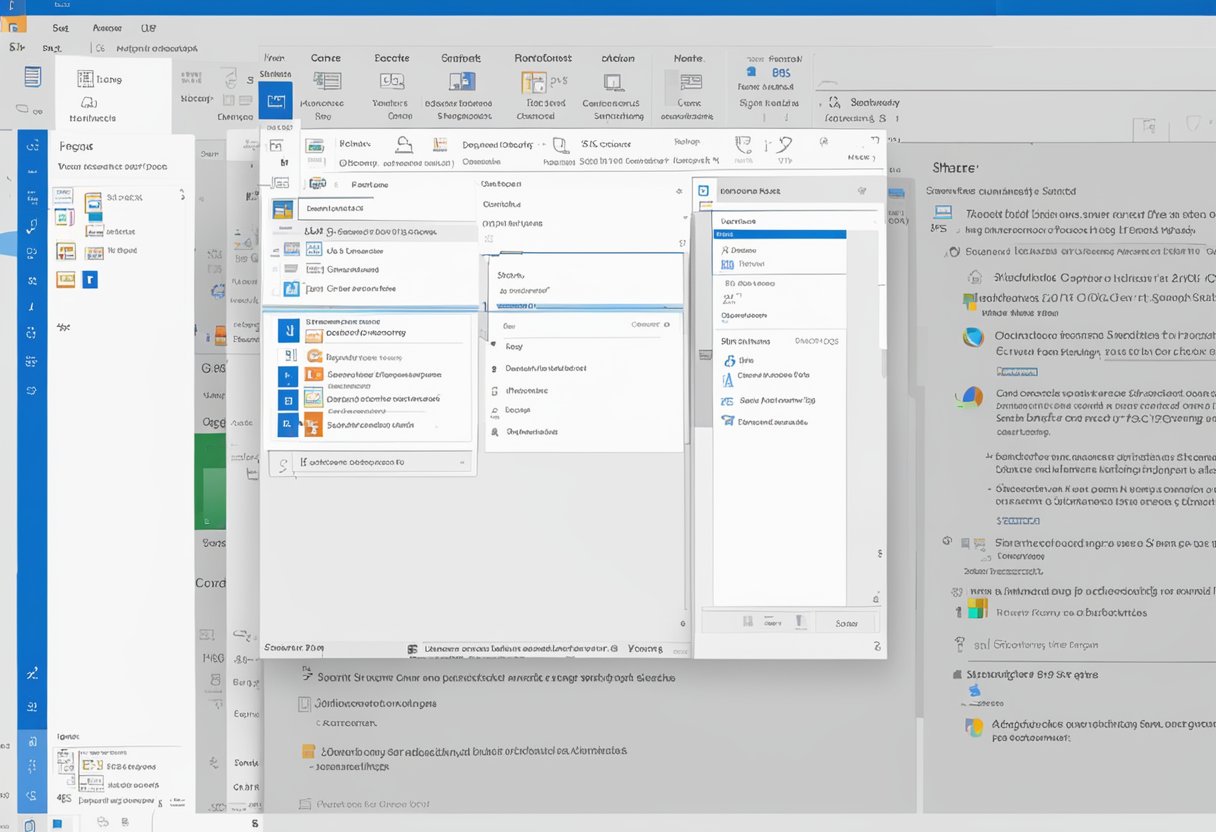Click the blue highlighted ribbon button below 'Stinkate'
This screenshot has height=832, width=1216.
tap(275, 101)
